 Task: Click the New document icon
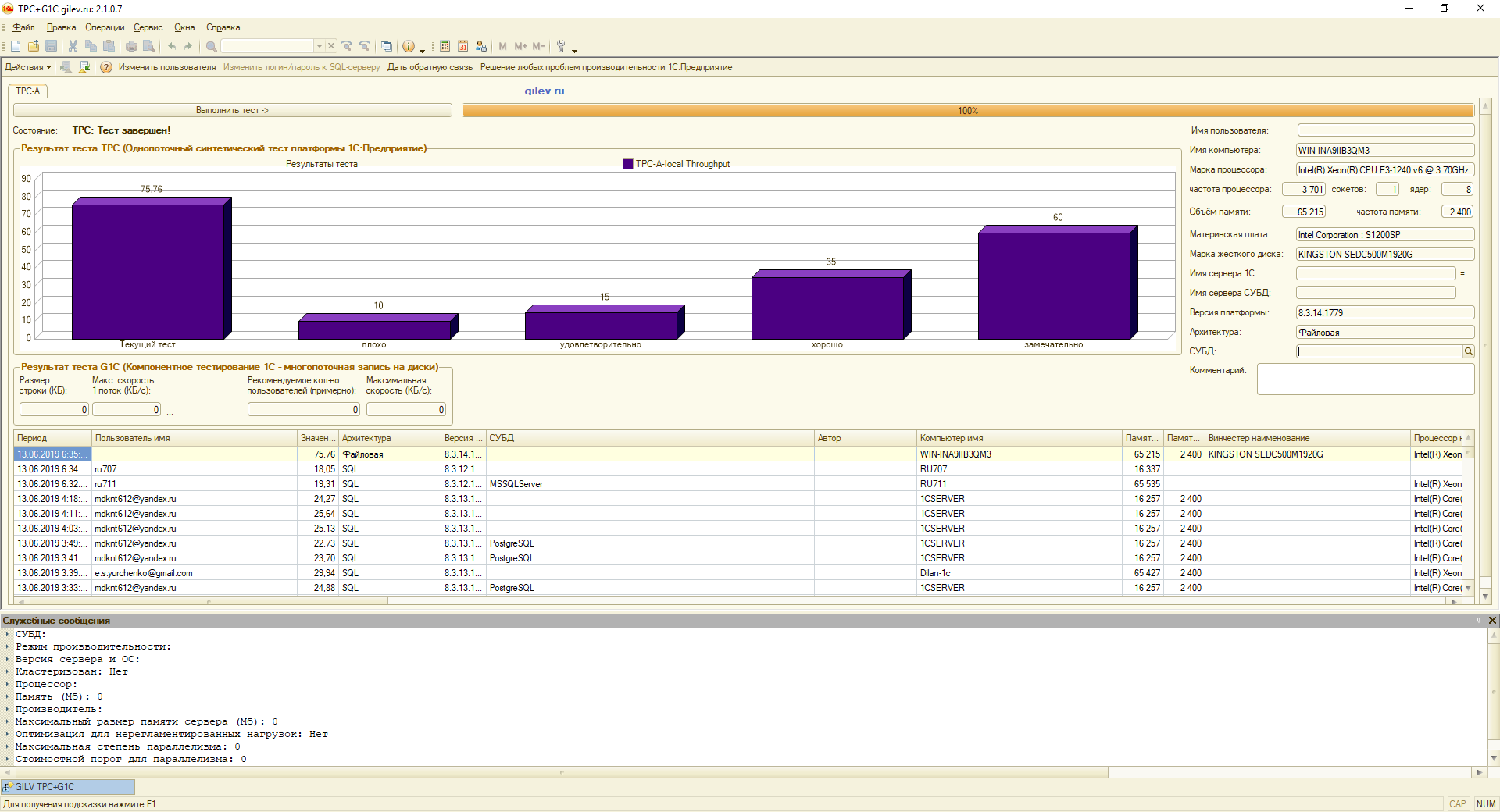[16, 46]
